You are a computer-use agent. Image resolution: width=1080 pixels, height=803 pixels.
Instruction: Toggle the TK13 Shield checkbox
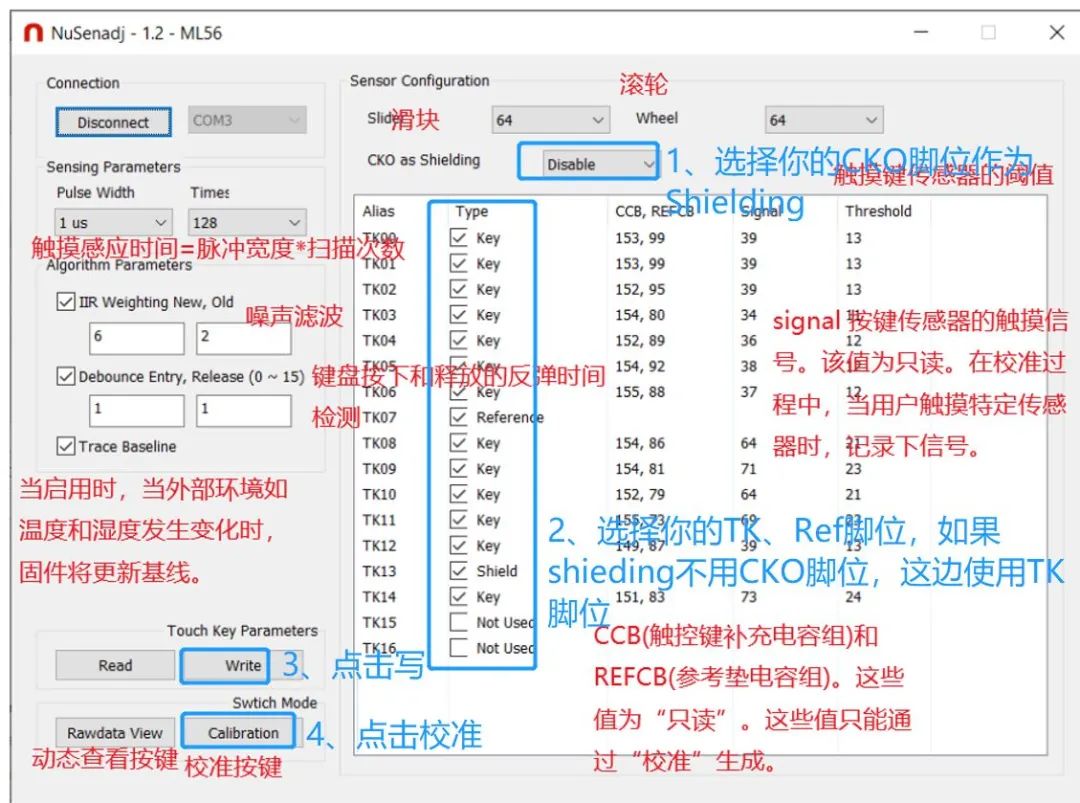[x=458, y=571]
